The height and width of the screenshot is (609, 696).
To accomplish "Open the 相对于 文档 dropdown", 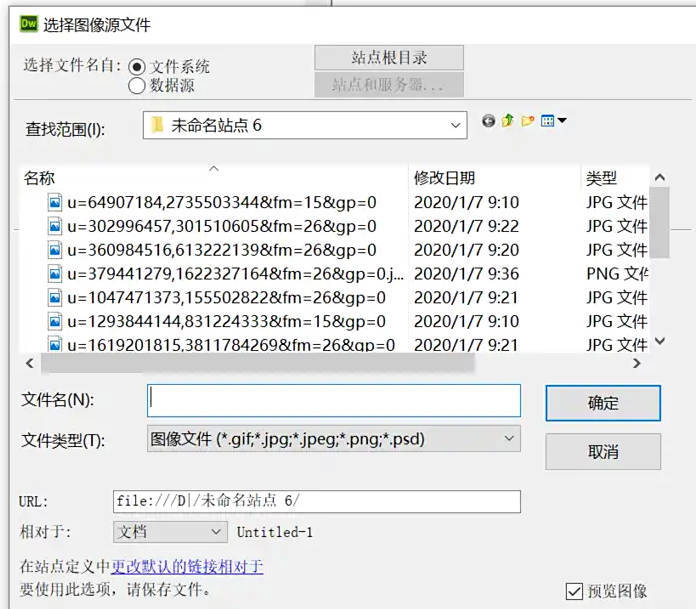I will (170, 532).
